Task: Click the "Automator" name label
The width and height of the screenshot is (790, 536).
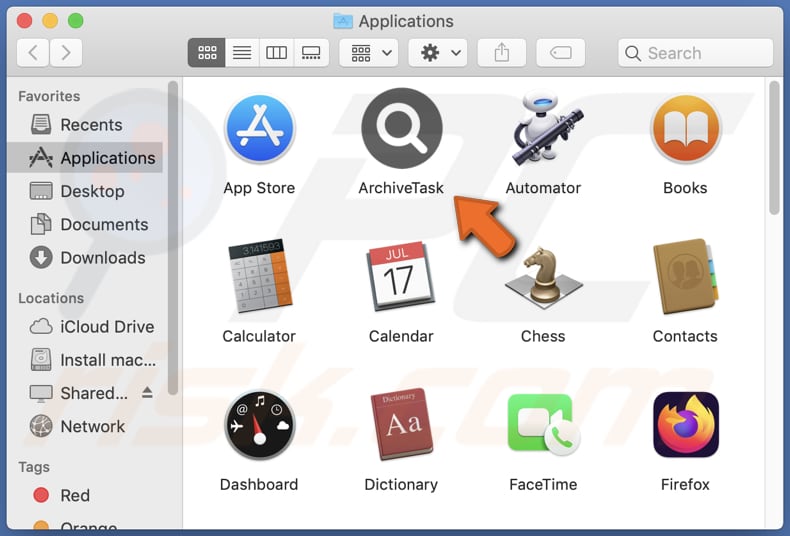Action: point(543,188)
